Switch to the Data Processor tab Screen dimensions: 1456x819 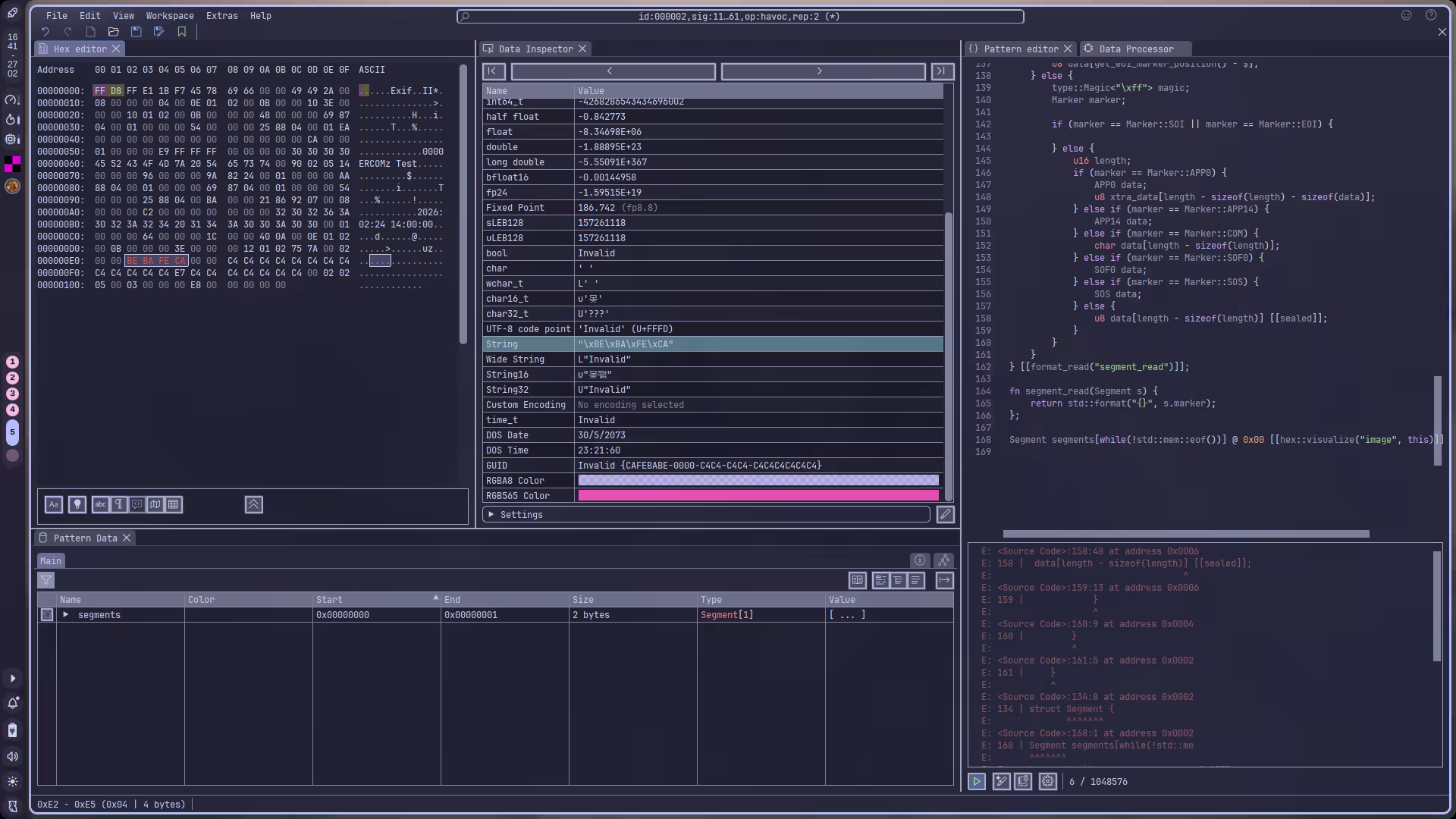(1135, 49)
